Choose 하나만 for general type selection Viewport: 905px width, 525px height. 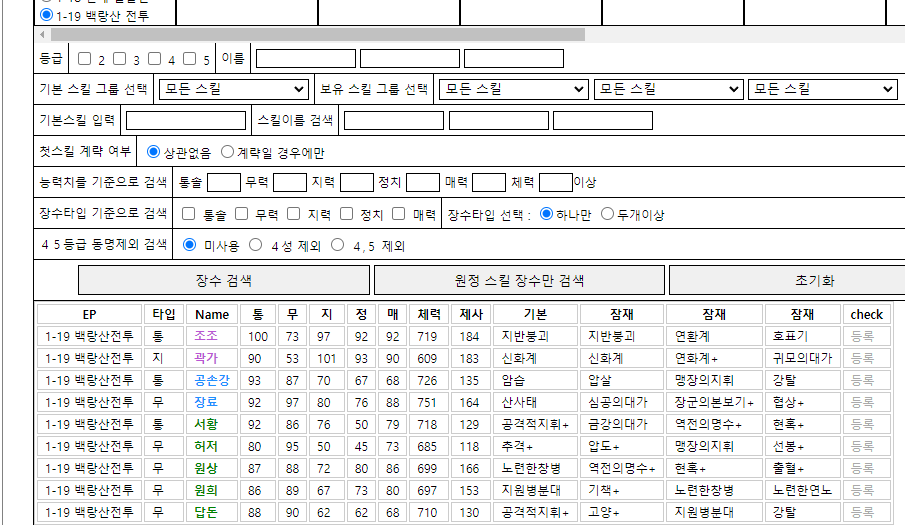546,214
